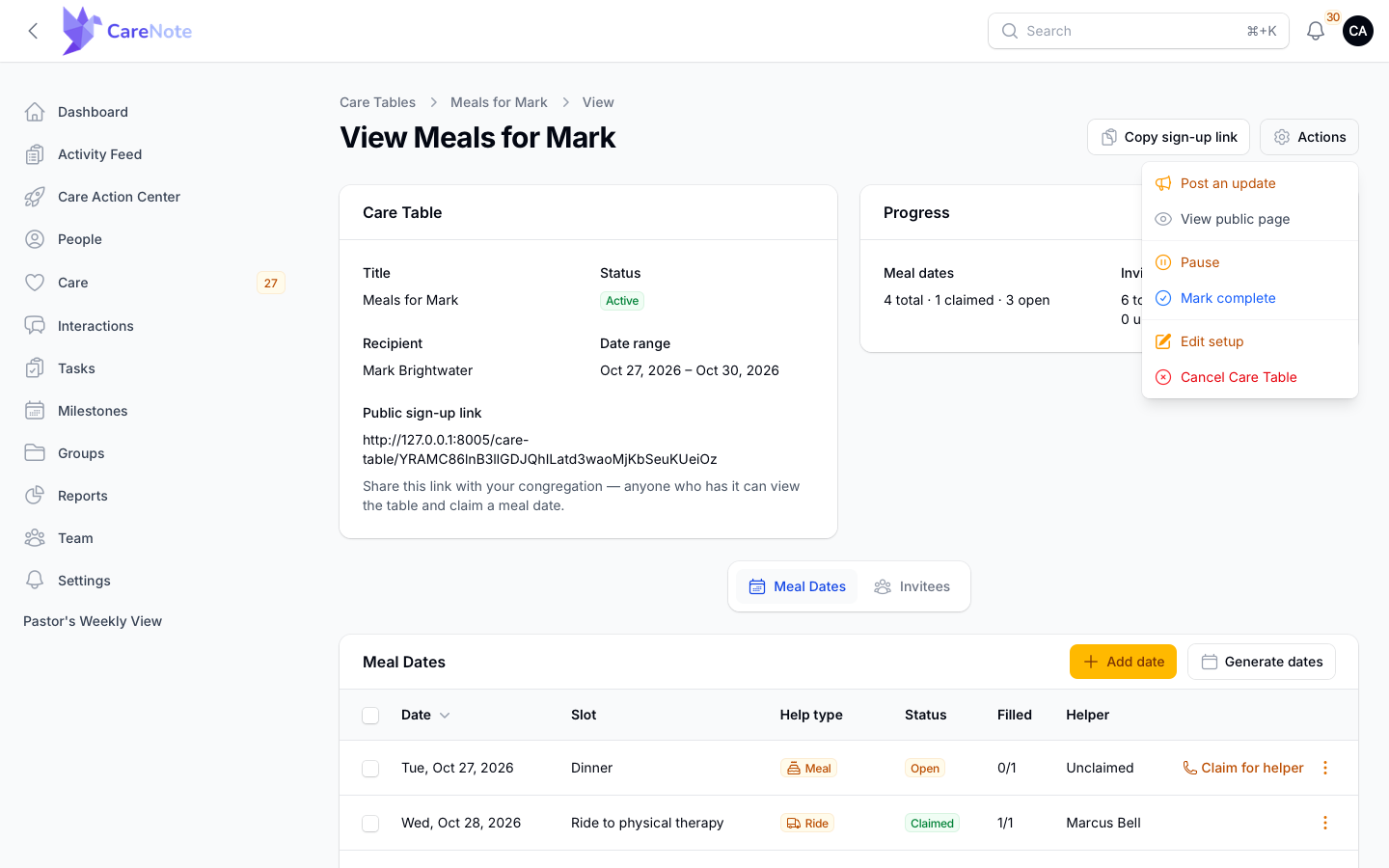
Task: Check the Wed, Oct 28 row checkbox
Action: 370,824
